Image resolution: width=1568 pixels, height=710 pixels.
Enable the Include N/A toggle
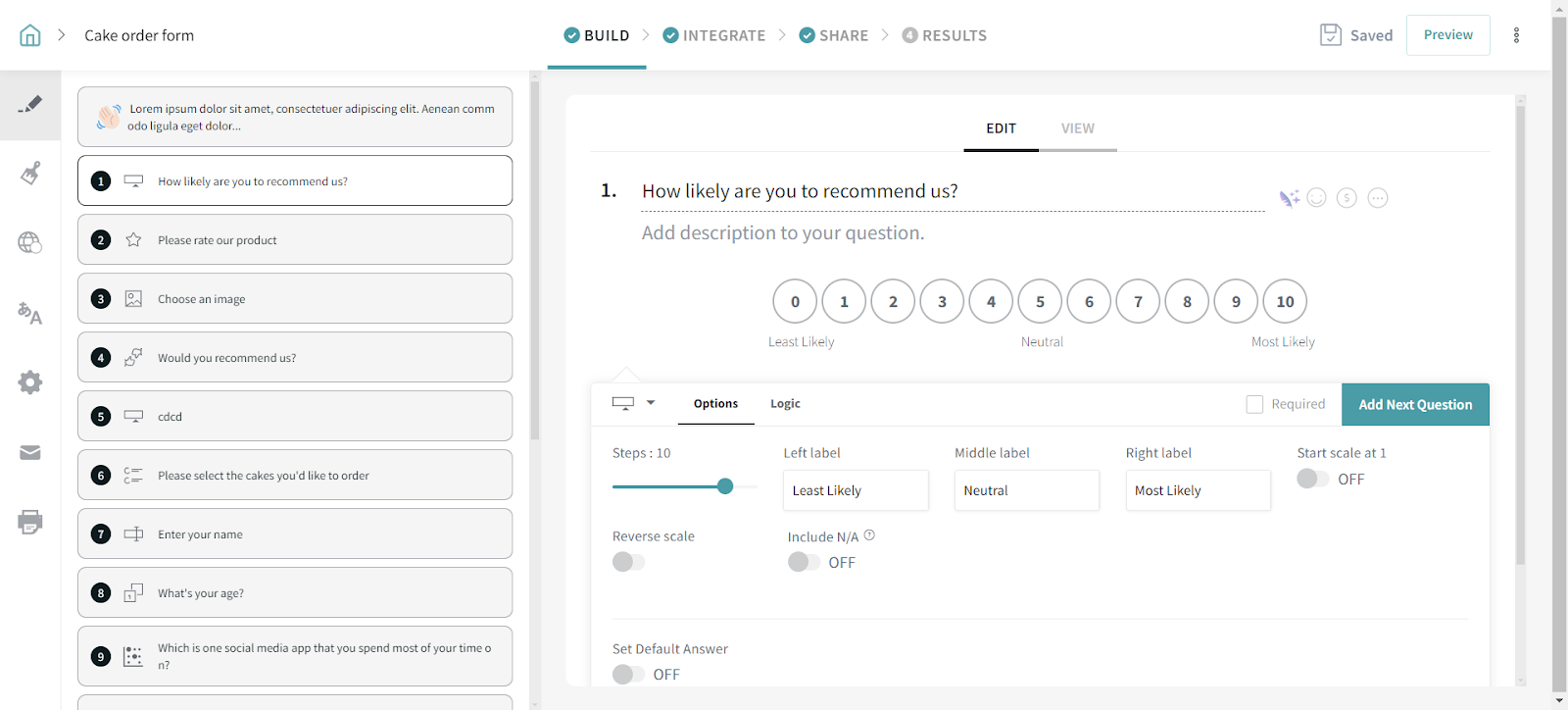804,562
